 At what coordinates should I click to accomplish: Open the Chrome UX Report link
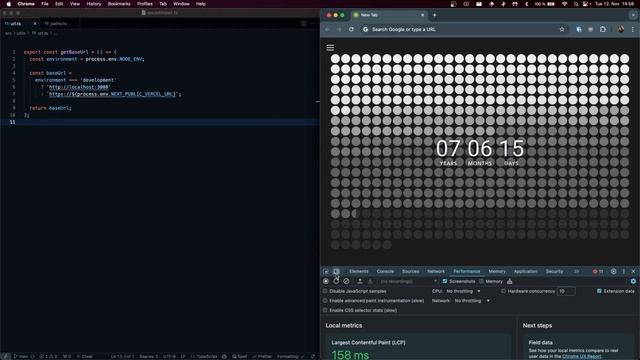pyautogui.click(x=582, y=356)
